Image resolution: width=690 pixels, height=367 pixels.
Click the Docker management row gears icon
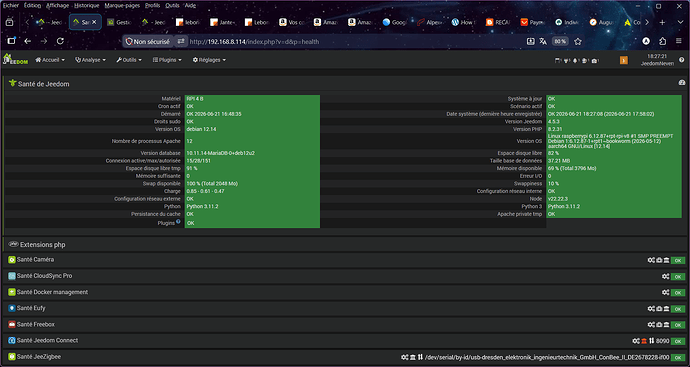[x=665, y=292]
